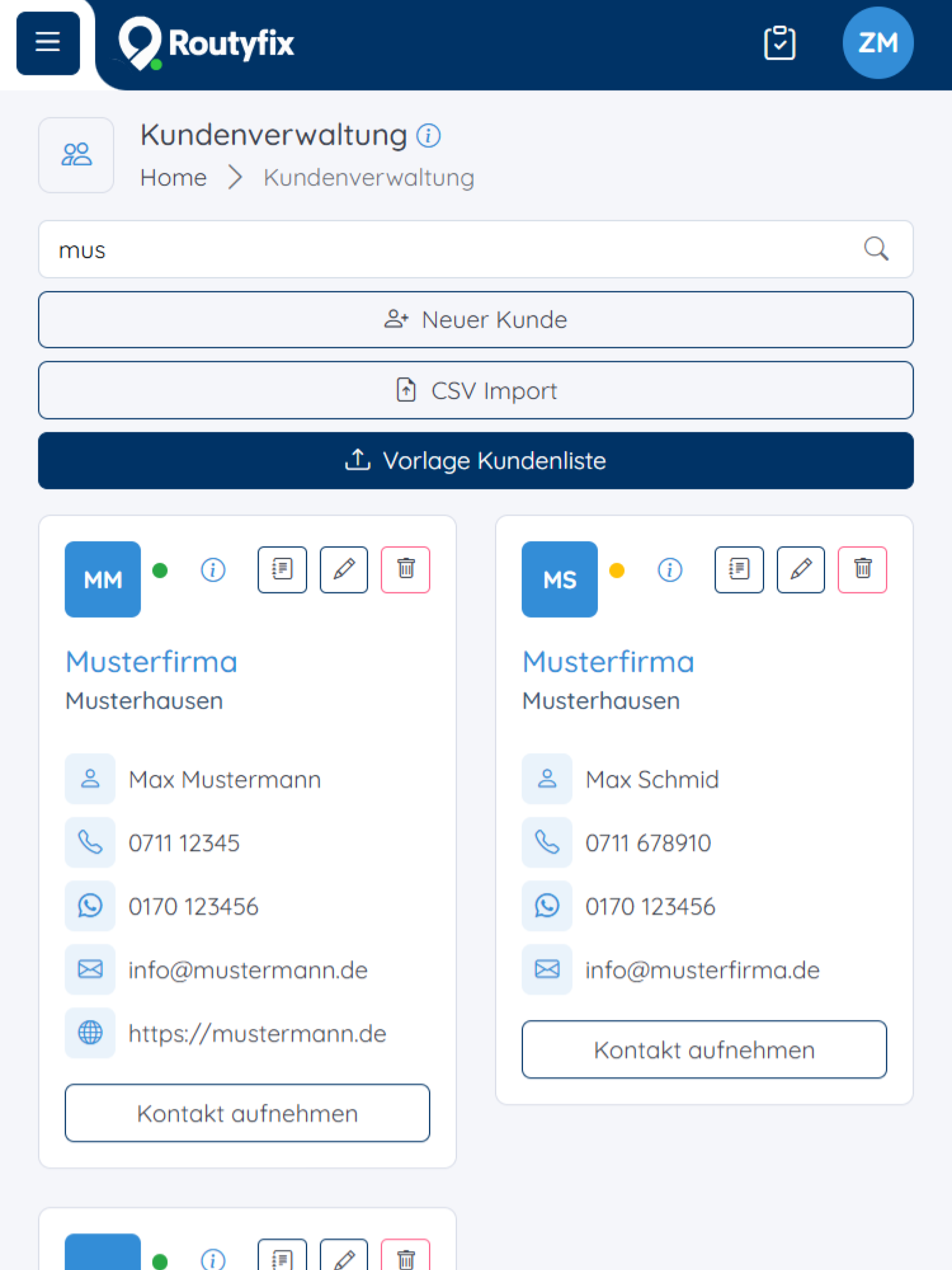Click phone number 0711 678910
The width and height of the screenshot is (952, 1270).
click(x=648, y=843)
